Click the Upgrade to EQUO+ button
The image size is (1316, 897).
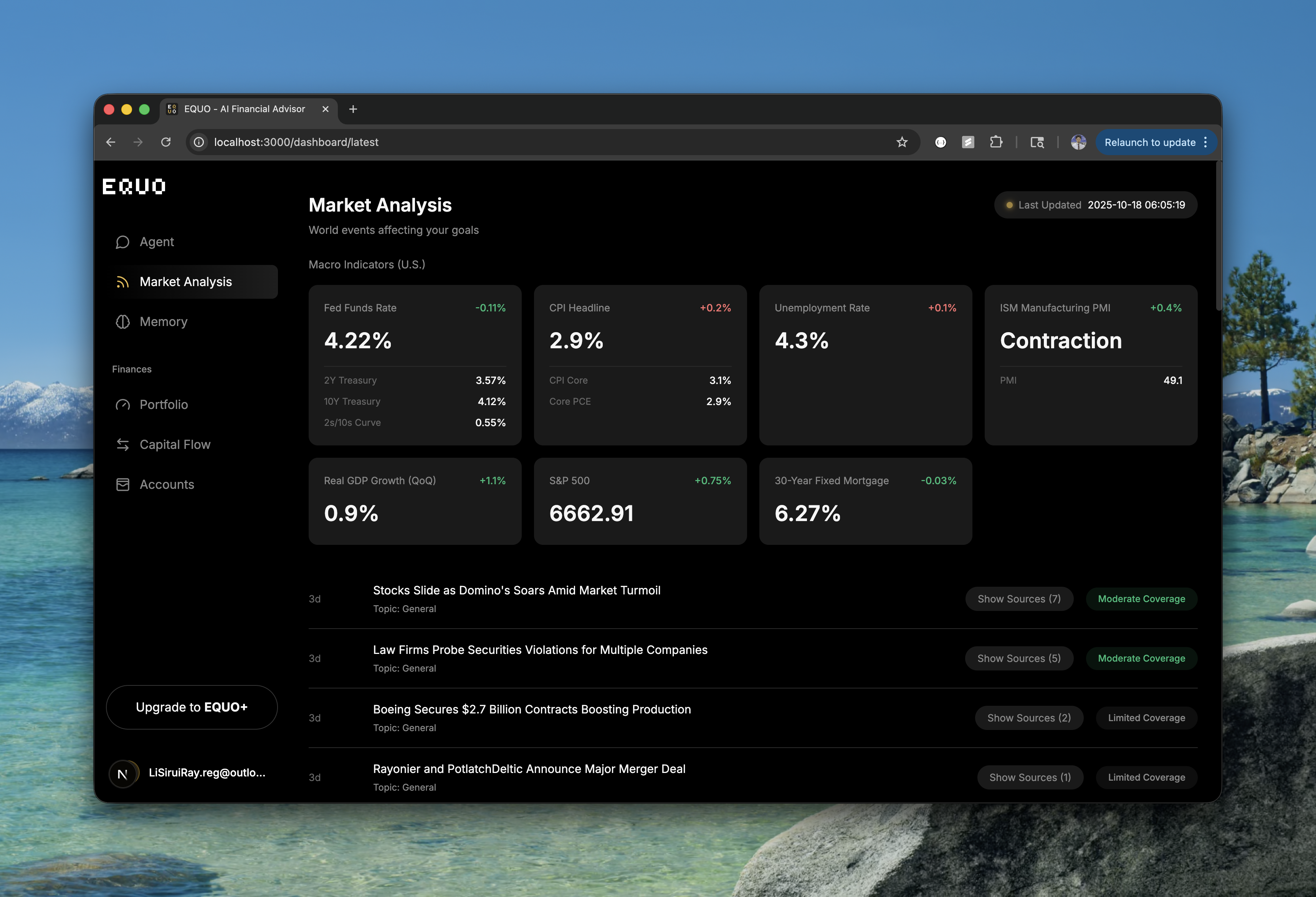(192, 707)
